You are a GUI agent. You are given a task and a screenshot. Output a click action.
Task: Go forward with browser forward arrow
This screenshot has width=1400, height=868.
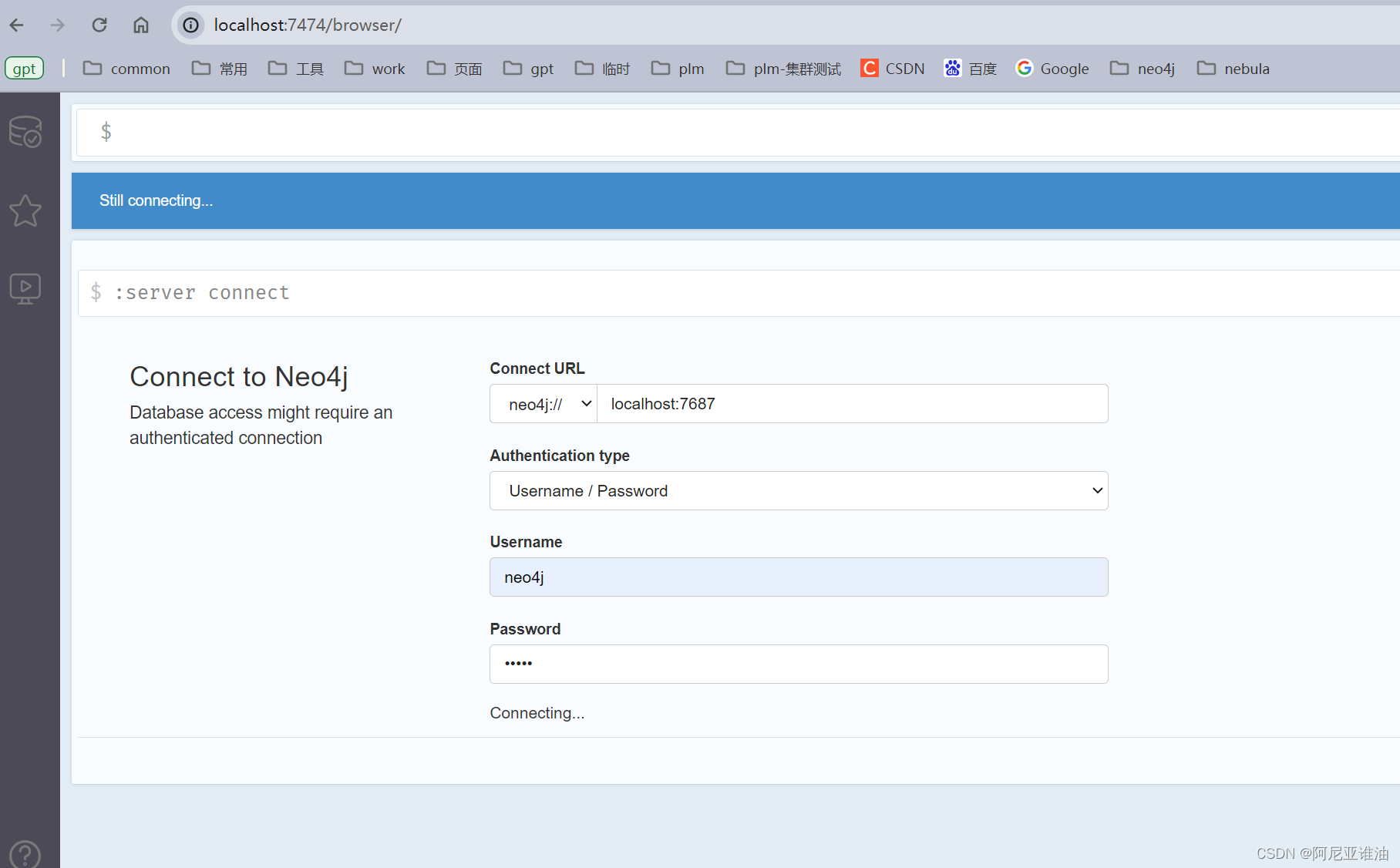tap(58, 25)
